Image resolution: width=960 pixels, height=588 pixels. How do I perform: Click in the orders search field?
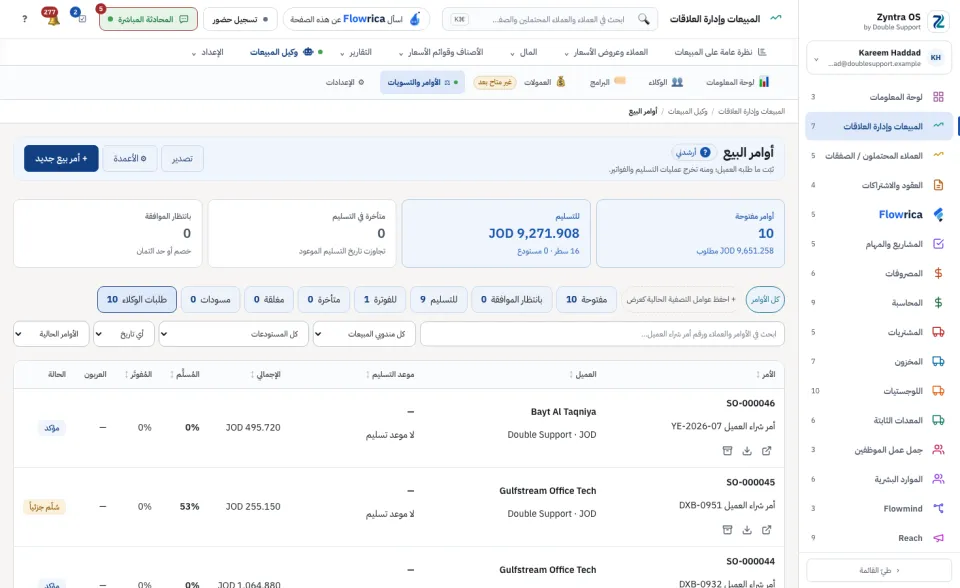pos(602,334)
